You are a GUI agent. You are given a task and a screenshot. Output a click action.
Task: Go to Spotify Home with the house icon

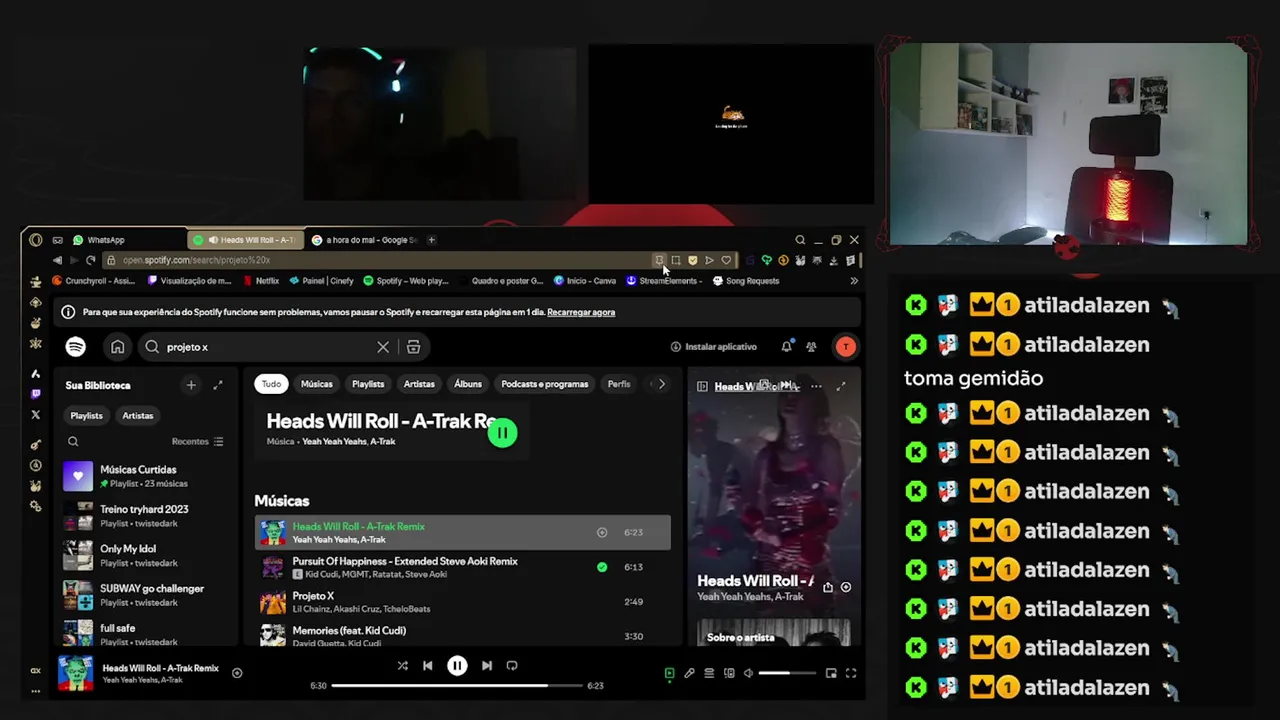118,347
